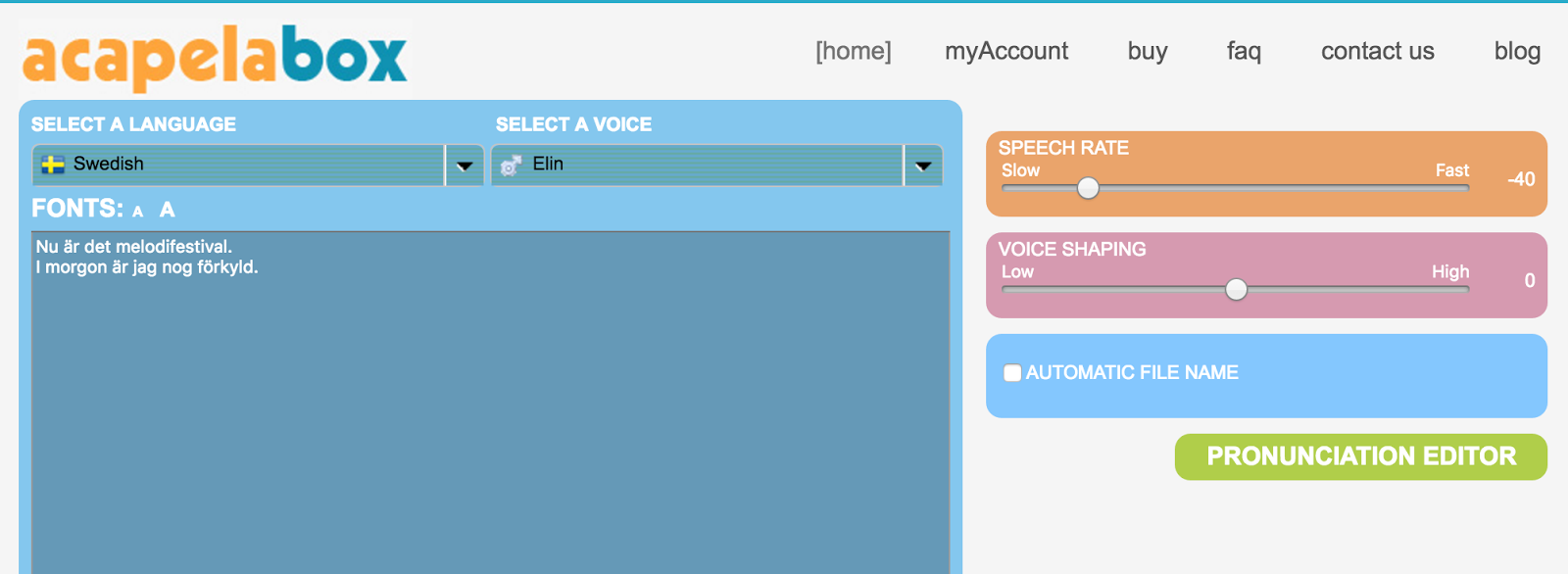Screen dimensions: 1568x574
Task: Click the Swedish flag icon
Action: click(x=53, y=165)
